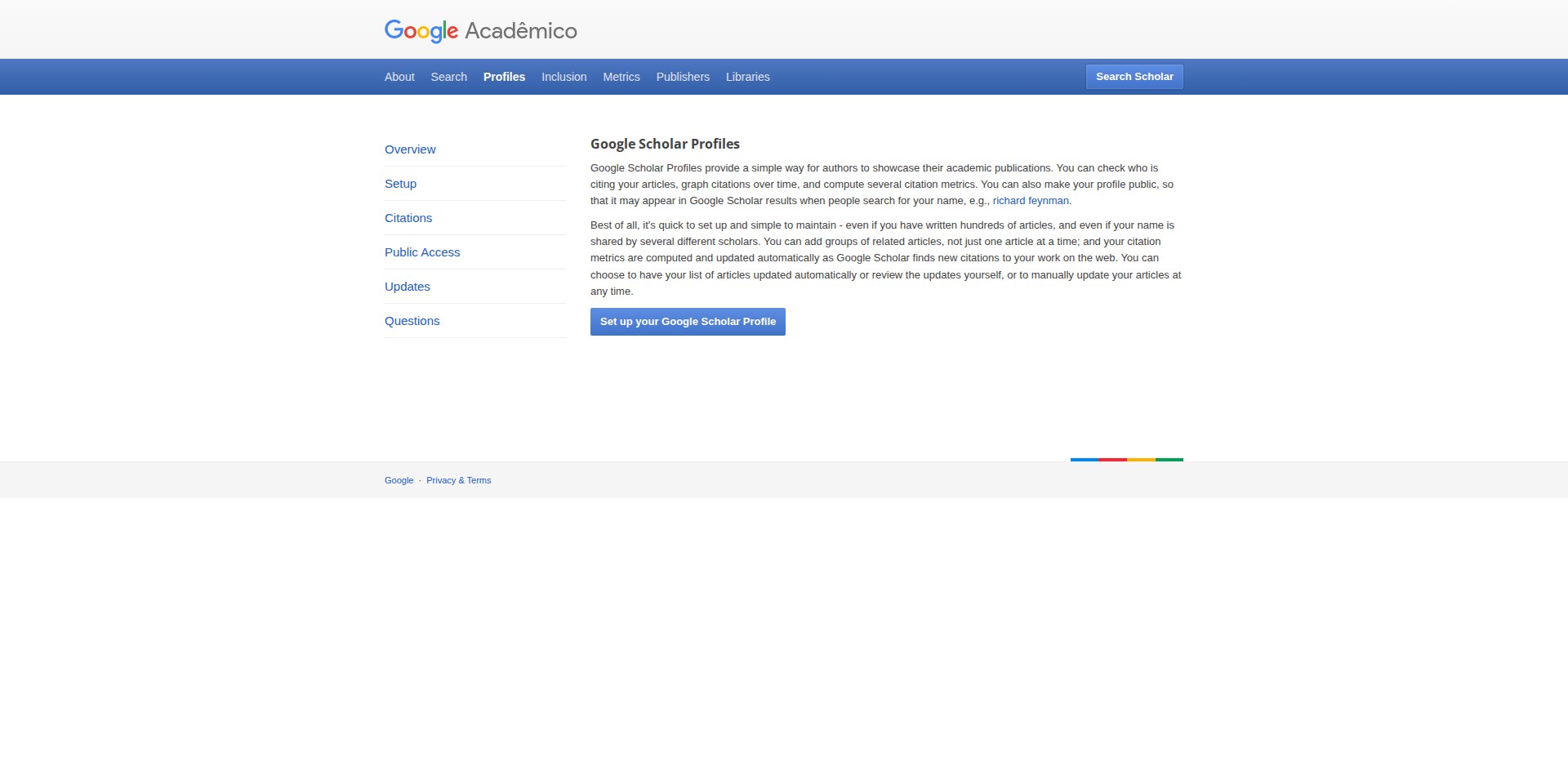Image resolution: width=1568 pixels, height=766 pixels.
Task: Click Set up your Google Scholar Profile
Action: [x=688, y=322]
